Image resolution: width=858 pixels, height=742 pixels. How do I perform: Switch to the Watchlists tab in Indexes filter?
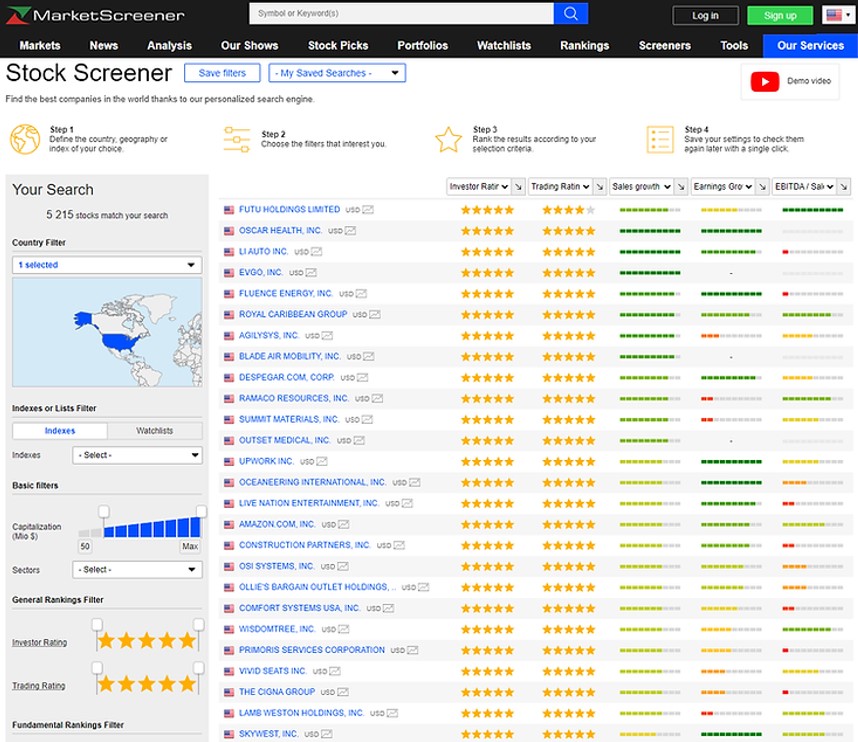tap(155, 431)
